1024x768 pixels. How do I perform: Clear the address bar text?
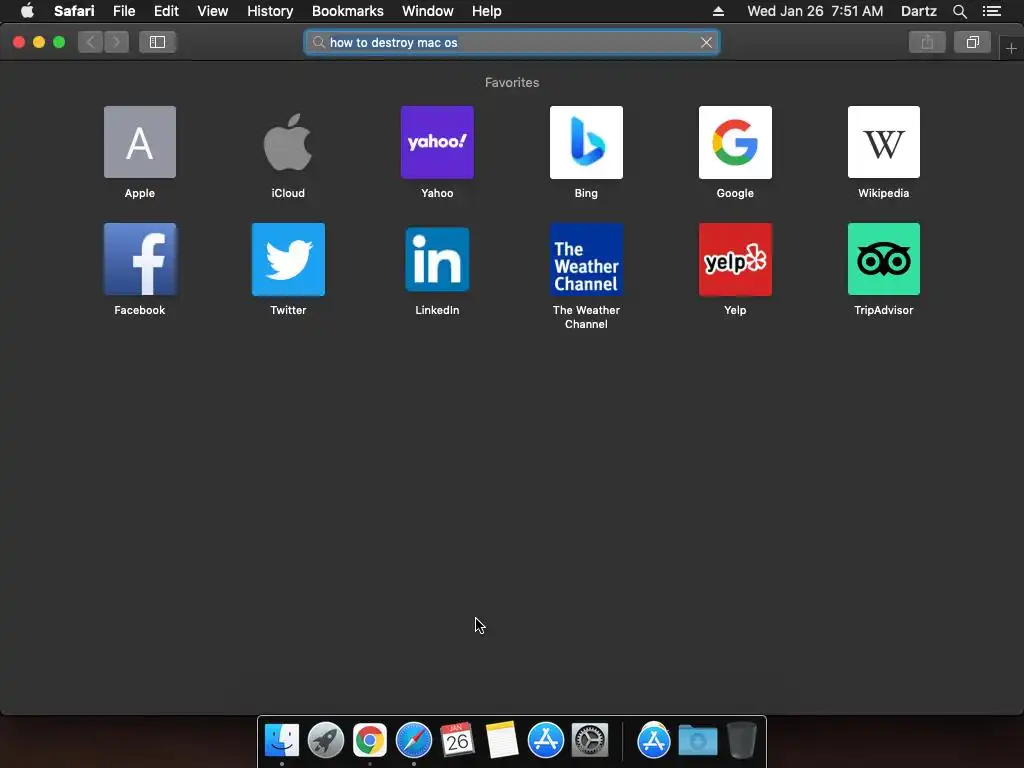(x=706, y=42)
